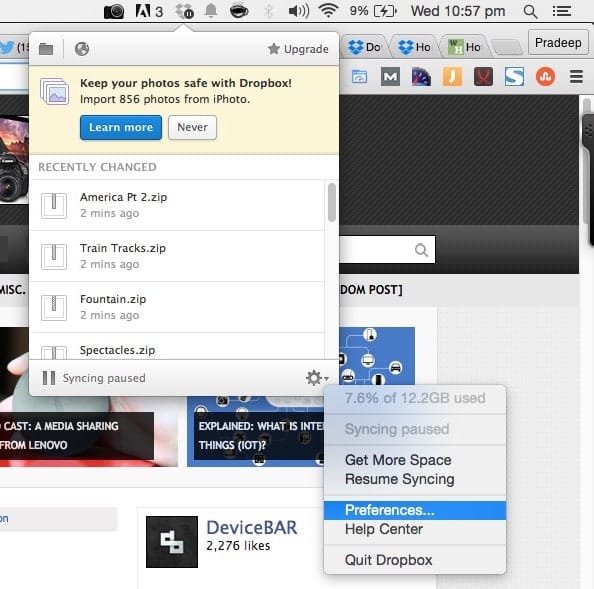Open the Dropbox folder icon in popup
This screenshot has height=589, width=594.
point(46,49)
